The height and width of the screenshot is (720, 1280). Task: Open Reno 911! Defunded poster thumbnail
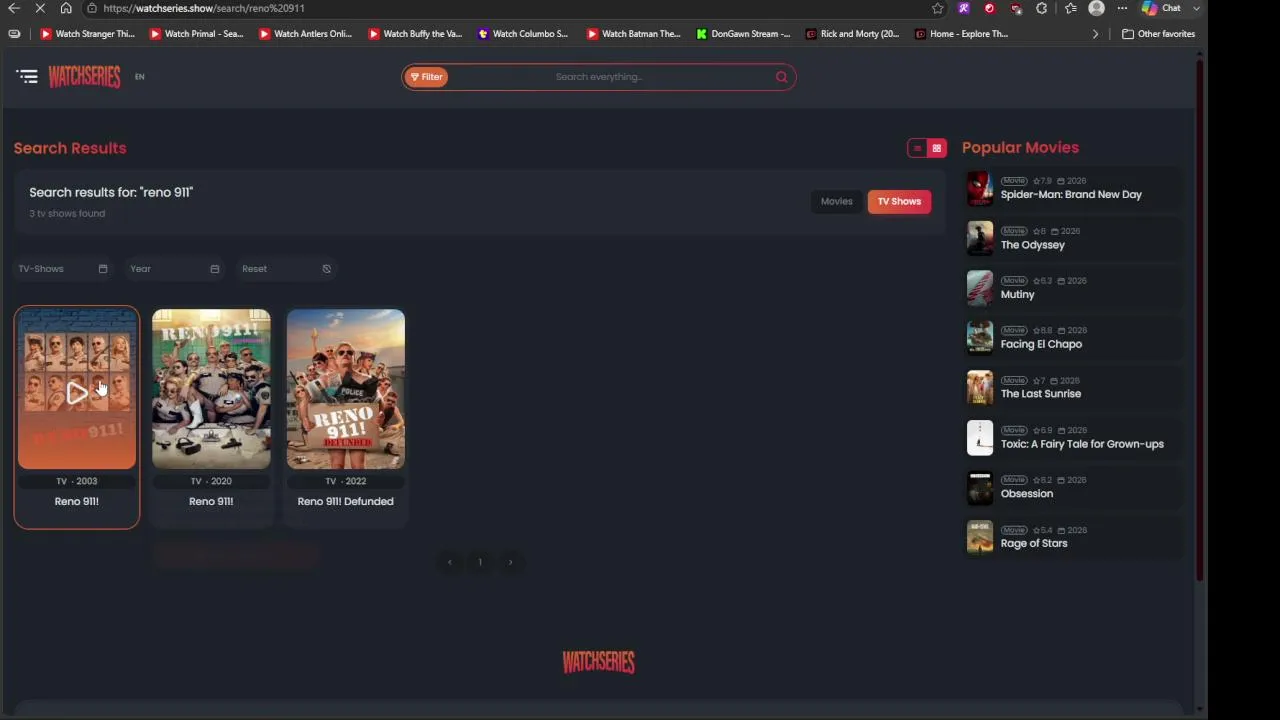(x=346, y=389)
